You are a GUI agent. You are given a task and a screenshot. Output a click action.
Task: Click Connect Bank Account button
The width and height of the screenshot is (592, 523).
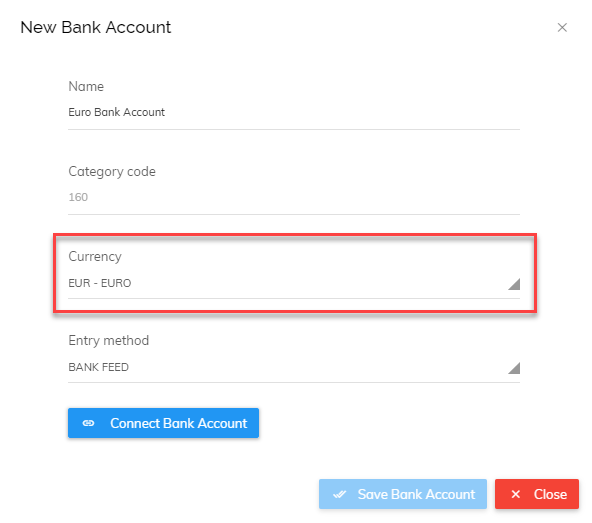click(x=163, y=423)
